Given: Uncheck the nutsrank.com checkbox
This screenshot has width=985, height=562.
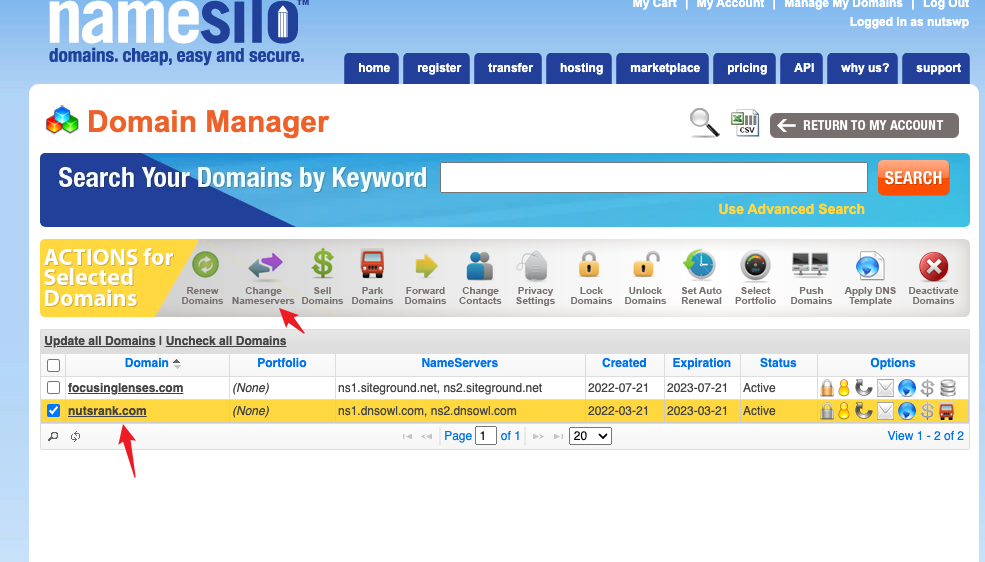Looking at the screenshot, I should coord(54,411).
